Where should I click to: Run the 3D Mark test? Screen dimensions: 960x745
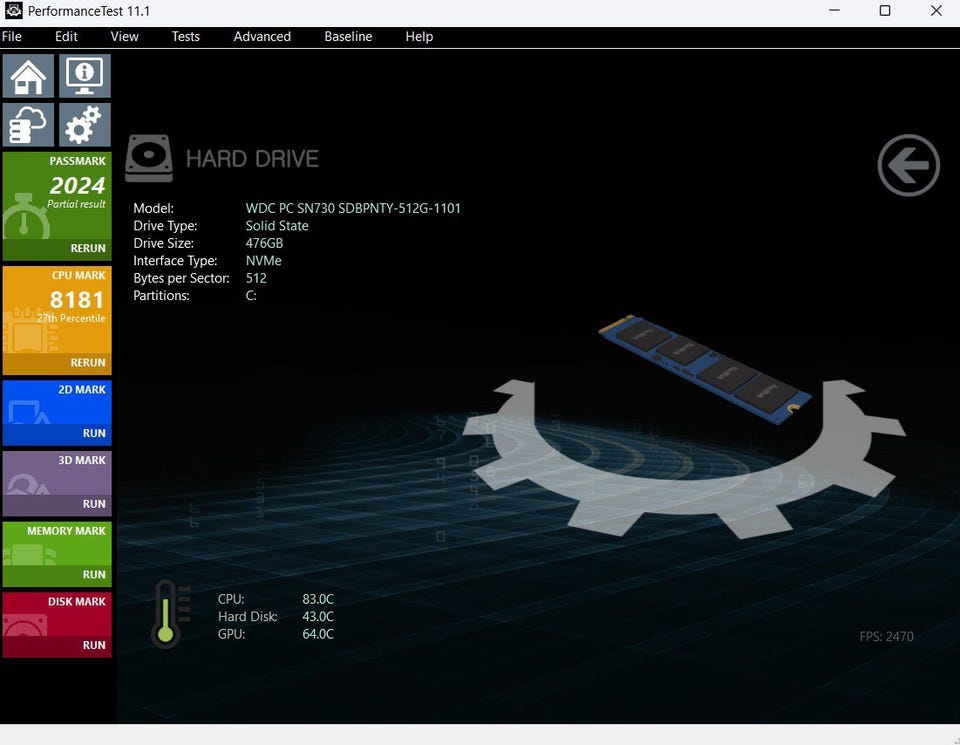pos(57,505)
